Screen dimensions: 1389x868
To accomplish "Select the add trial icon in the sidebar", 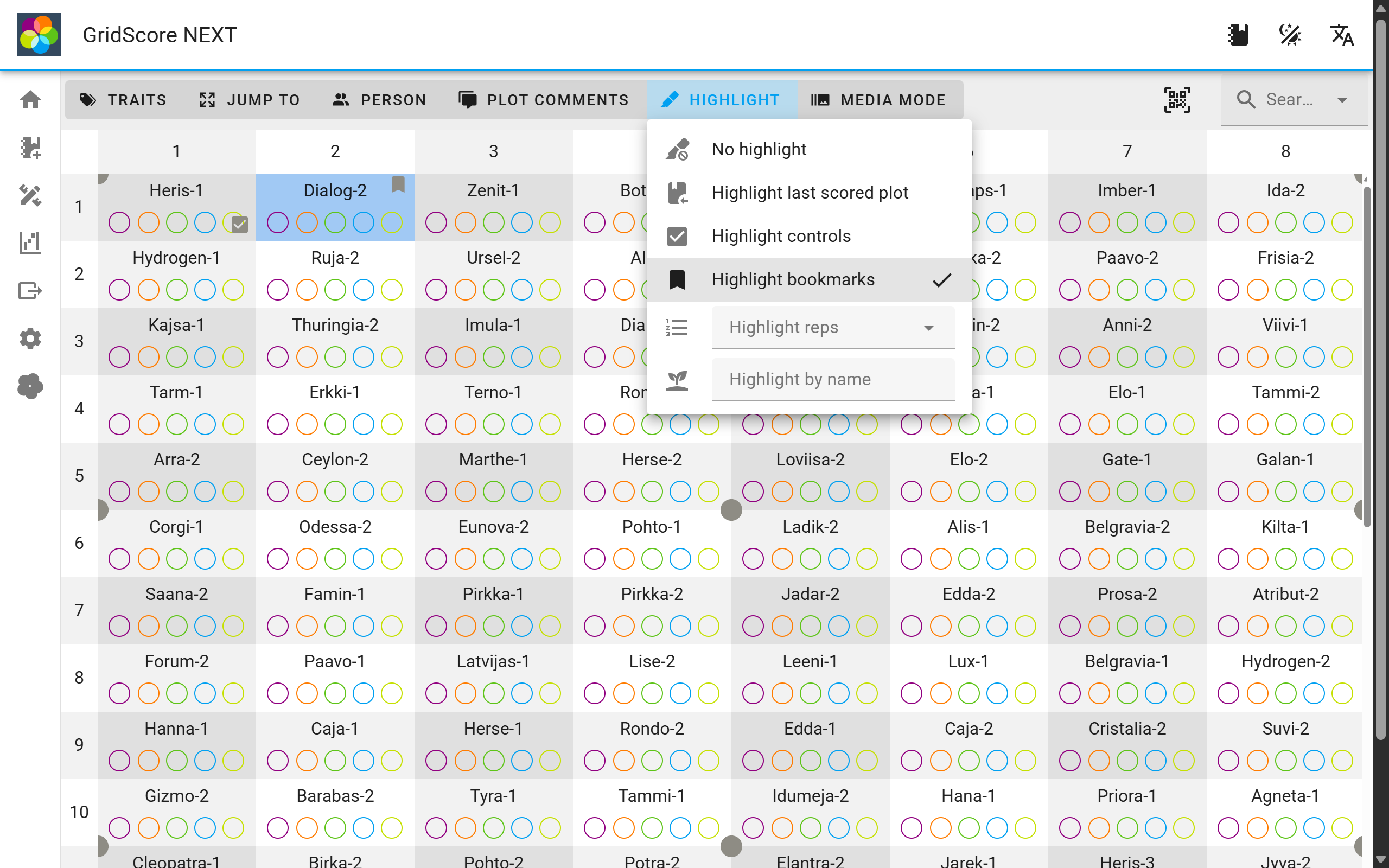I will (x=29, y=148).
